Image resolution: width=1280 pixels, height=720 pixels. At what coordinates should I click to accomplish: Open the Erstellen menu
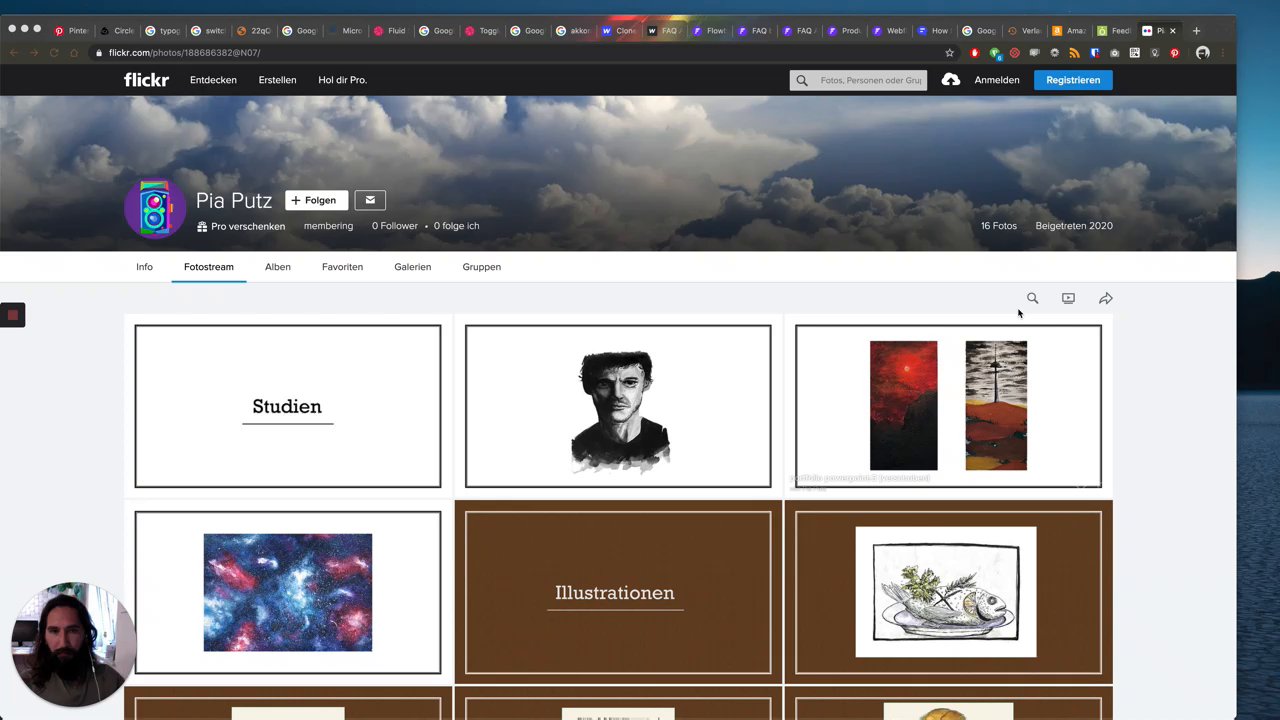(x=277, y=80)
